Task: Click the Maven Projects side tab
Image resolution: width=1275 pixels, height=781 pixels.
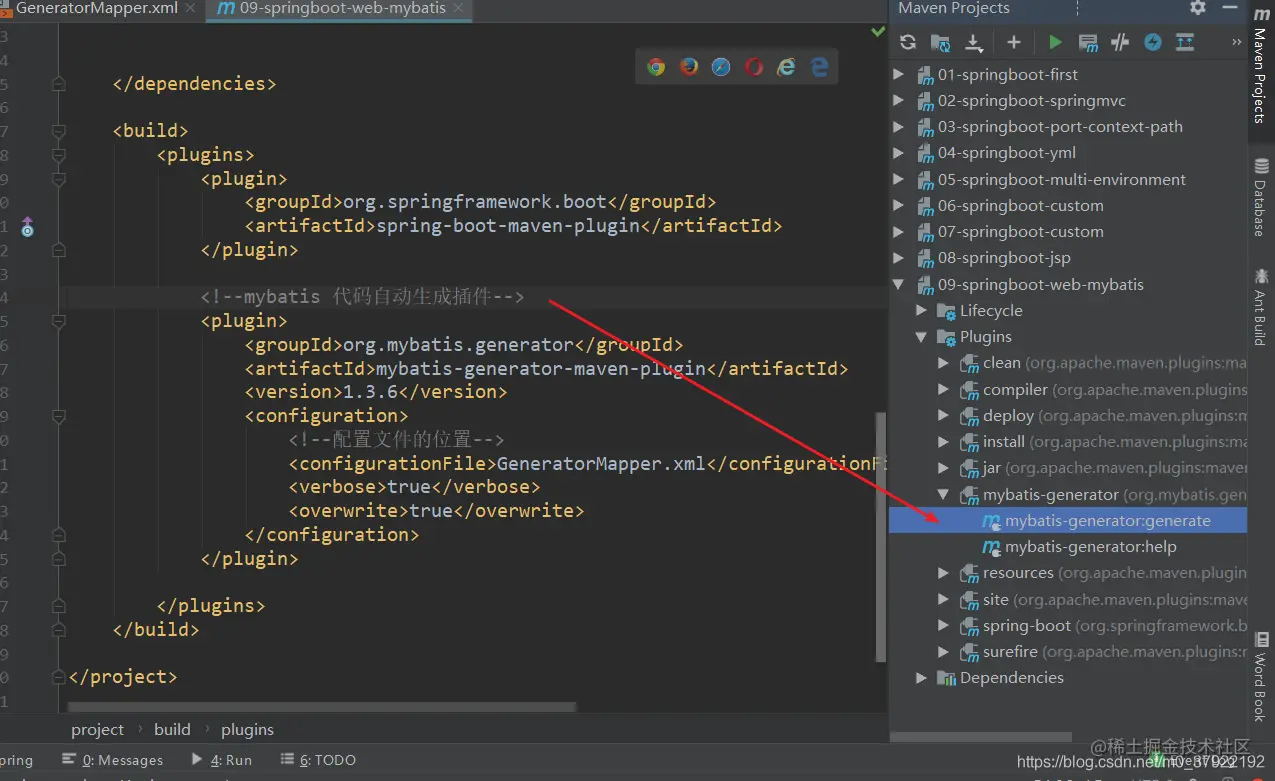Action: 1261,66
